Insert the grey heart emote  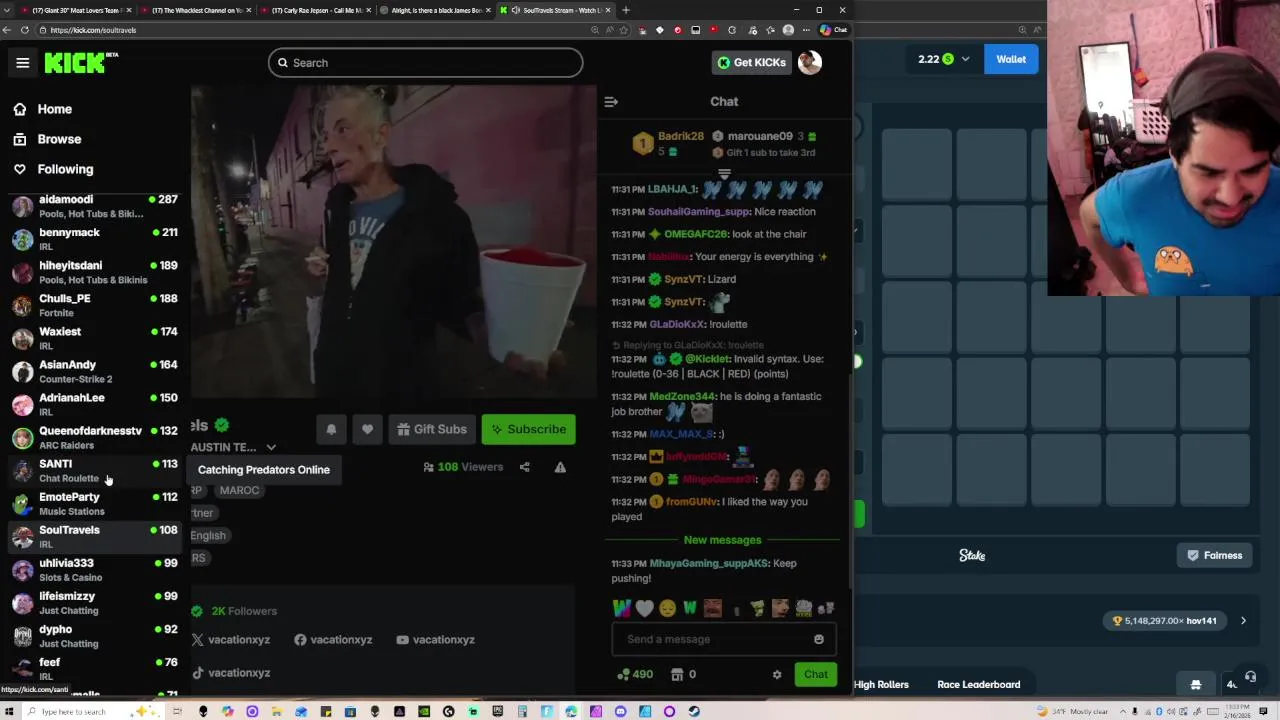coord(644,608)
